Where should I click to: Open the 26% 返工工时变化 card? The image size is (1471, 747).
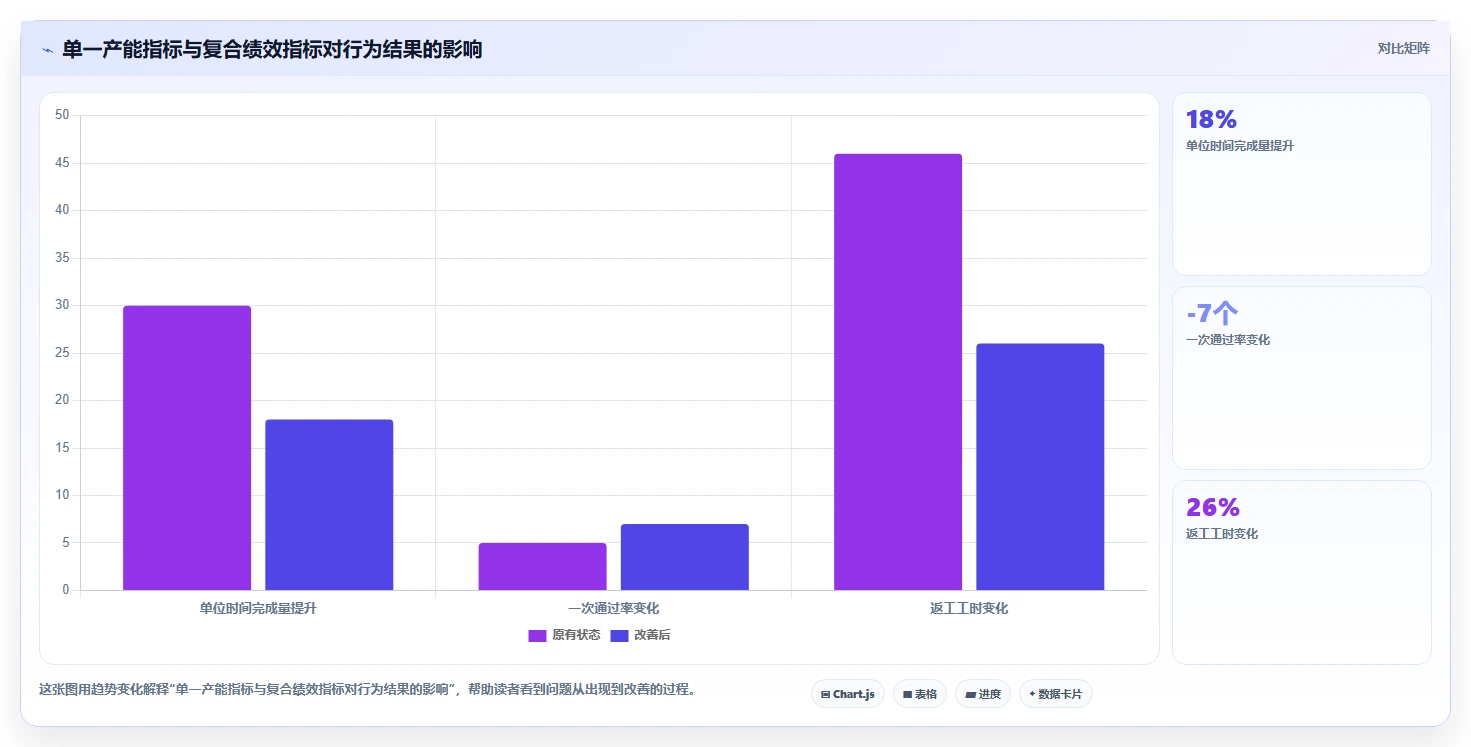click(x=1302, y=572)
